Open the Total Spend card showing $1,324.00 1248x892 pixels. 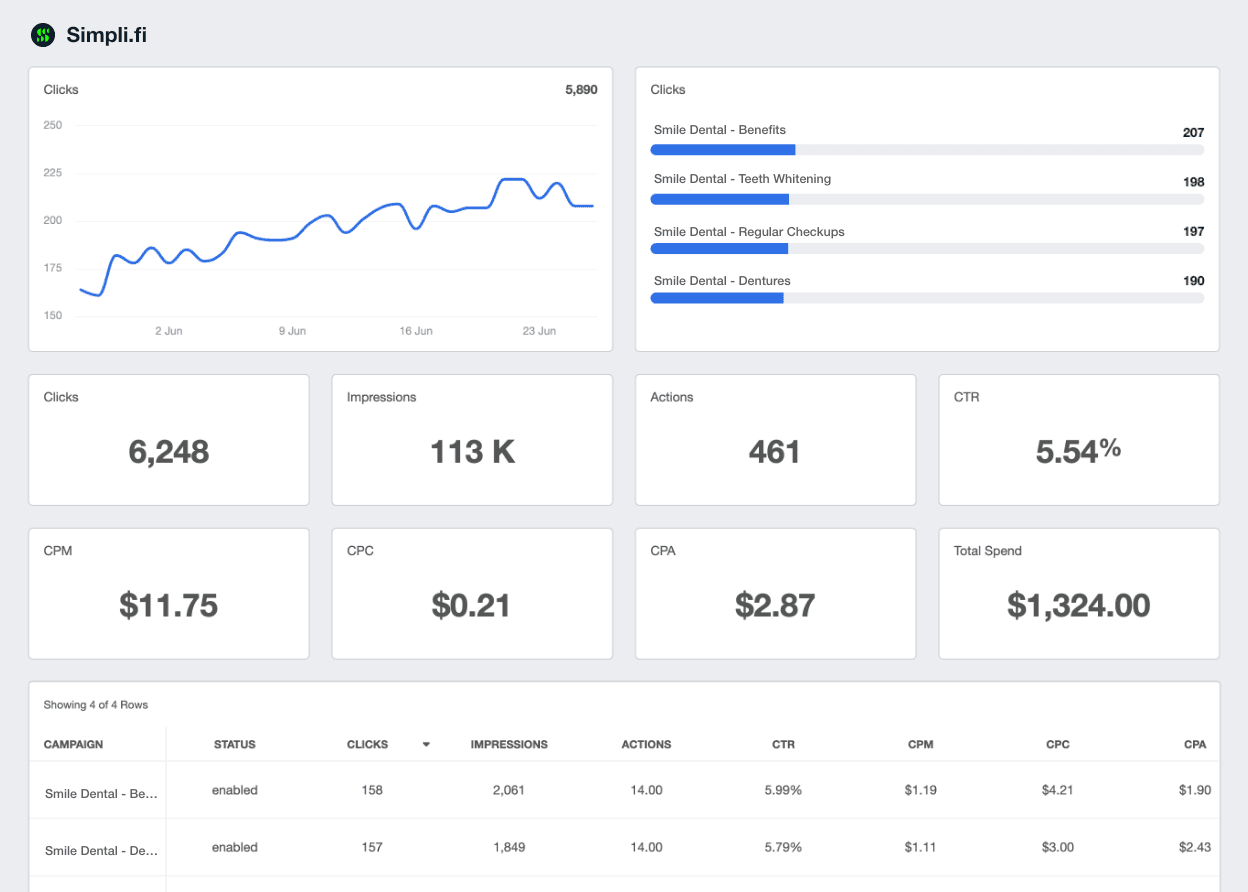point(1078,594)
